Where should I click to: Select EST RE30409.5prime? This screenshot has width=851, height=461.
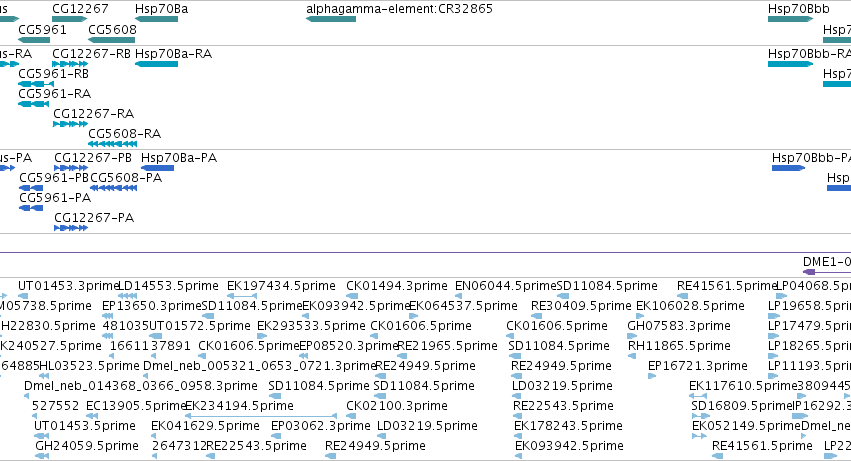[x=581, y=306]
